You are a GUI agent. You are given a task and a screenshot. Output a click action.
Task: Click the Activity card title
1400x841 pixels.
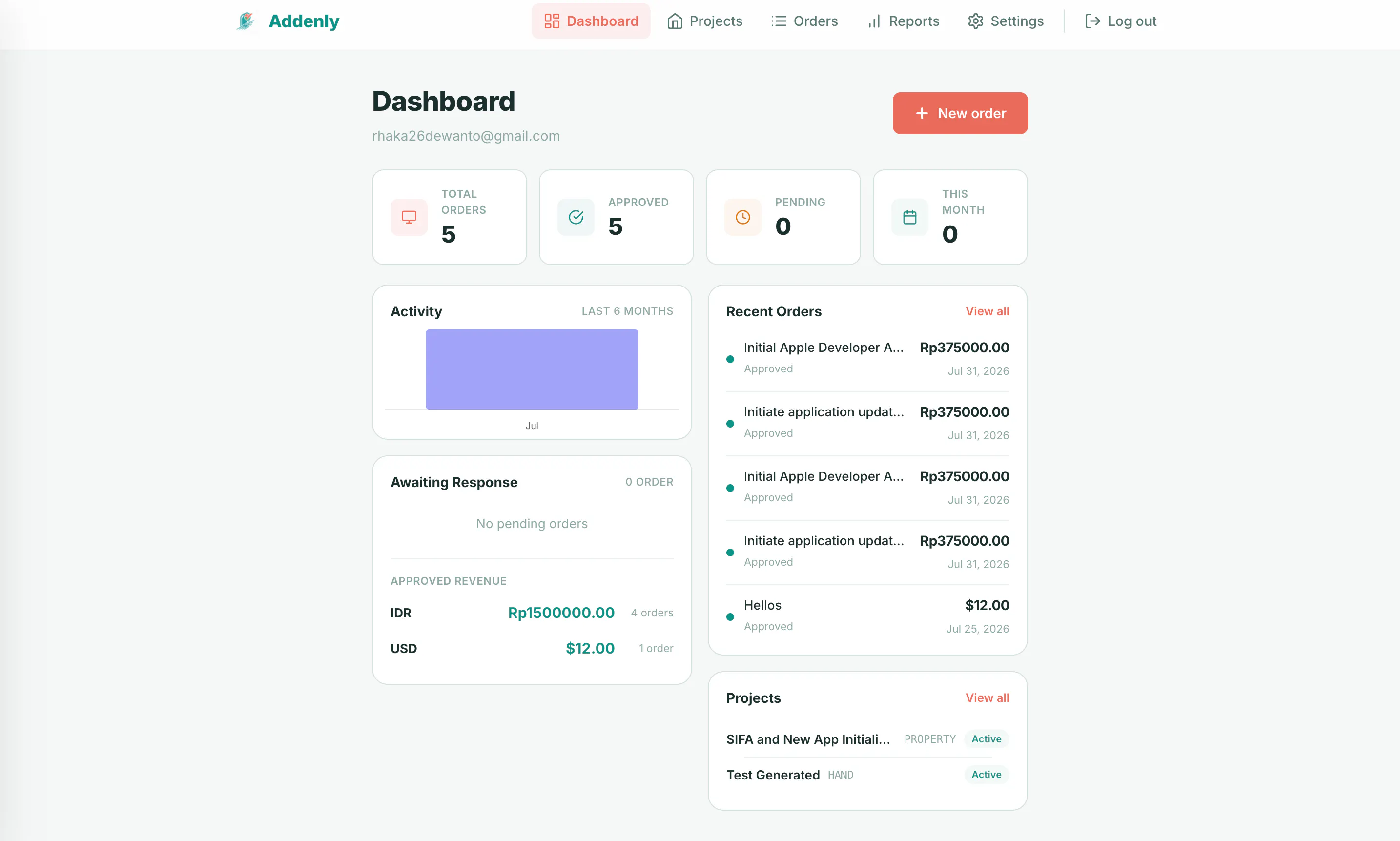click(416, 311)
